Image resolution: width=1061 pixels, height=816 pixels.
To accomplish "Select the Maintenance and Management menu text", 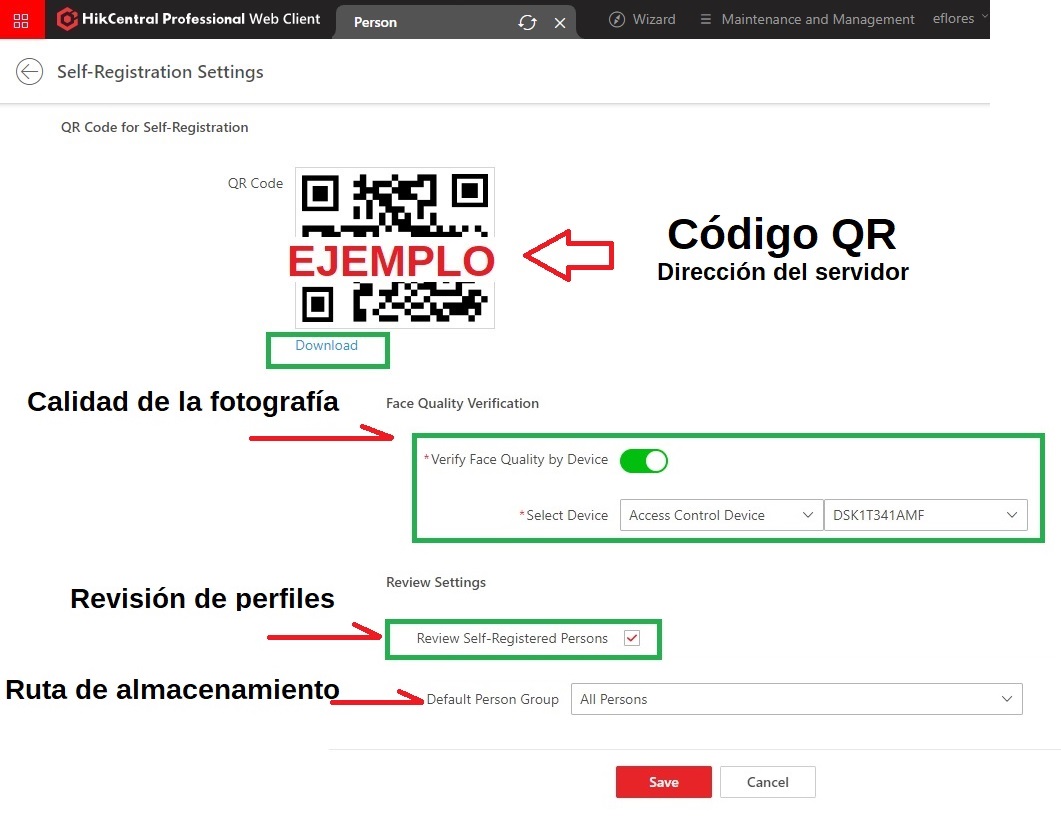I will 817,20.
